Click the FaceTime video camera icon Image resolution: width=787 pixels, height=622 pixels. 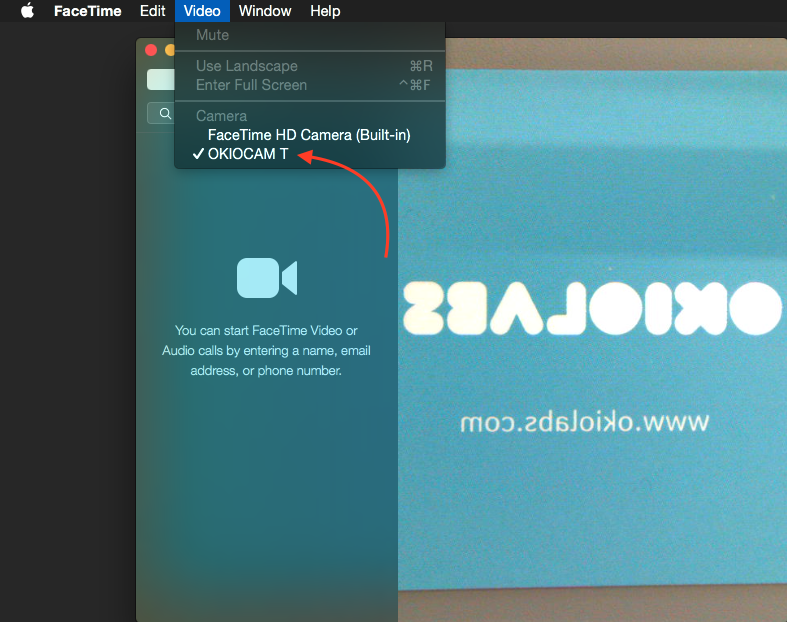[267, 278]
